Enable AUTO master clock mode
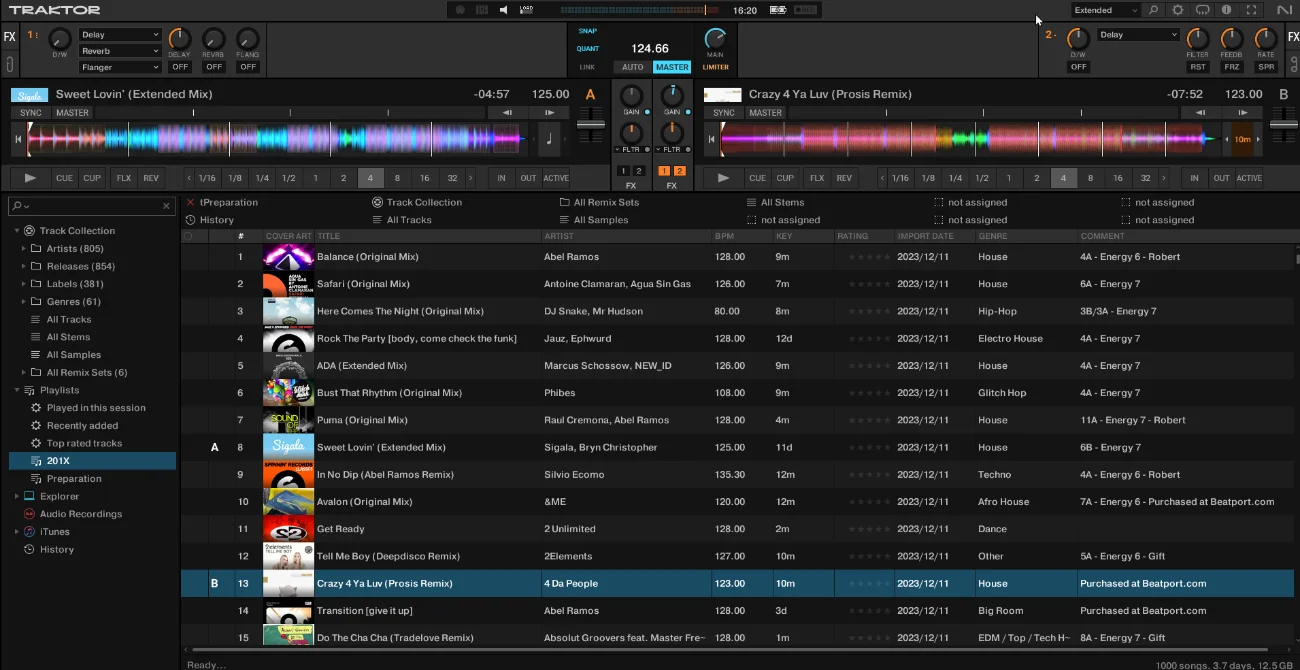1300x670 pixels. [x=633, y=67]
